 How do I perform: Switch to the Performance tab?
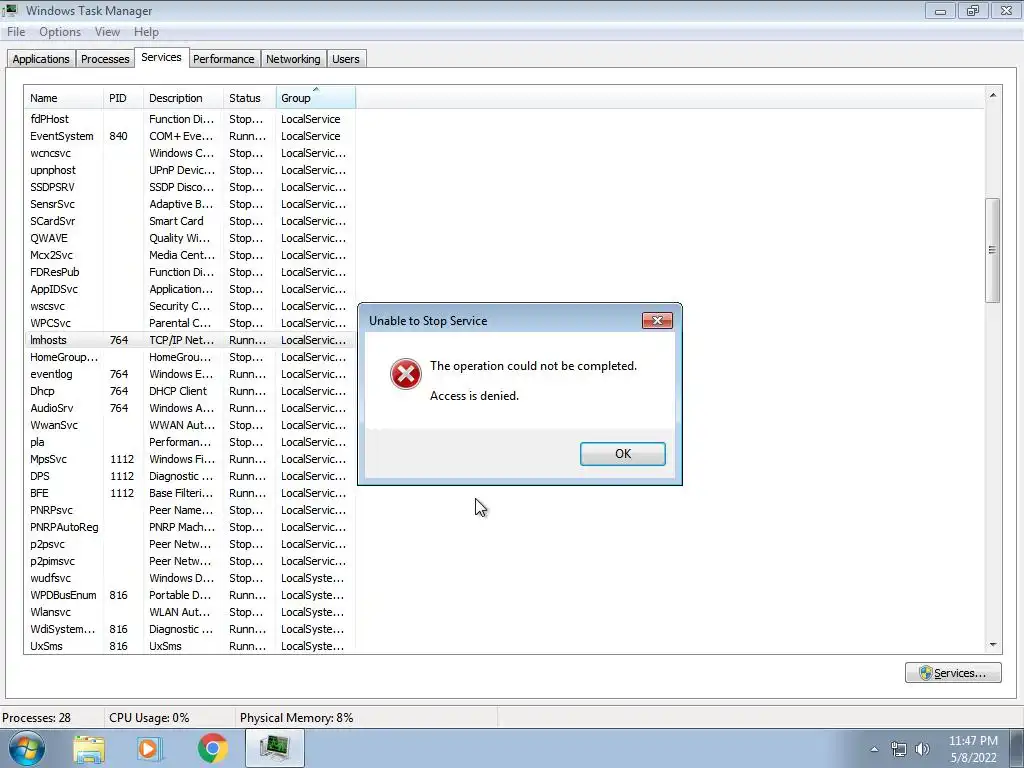[223, 59]
